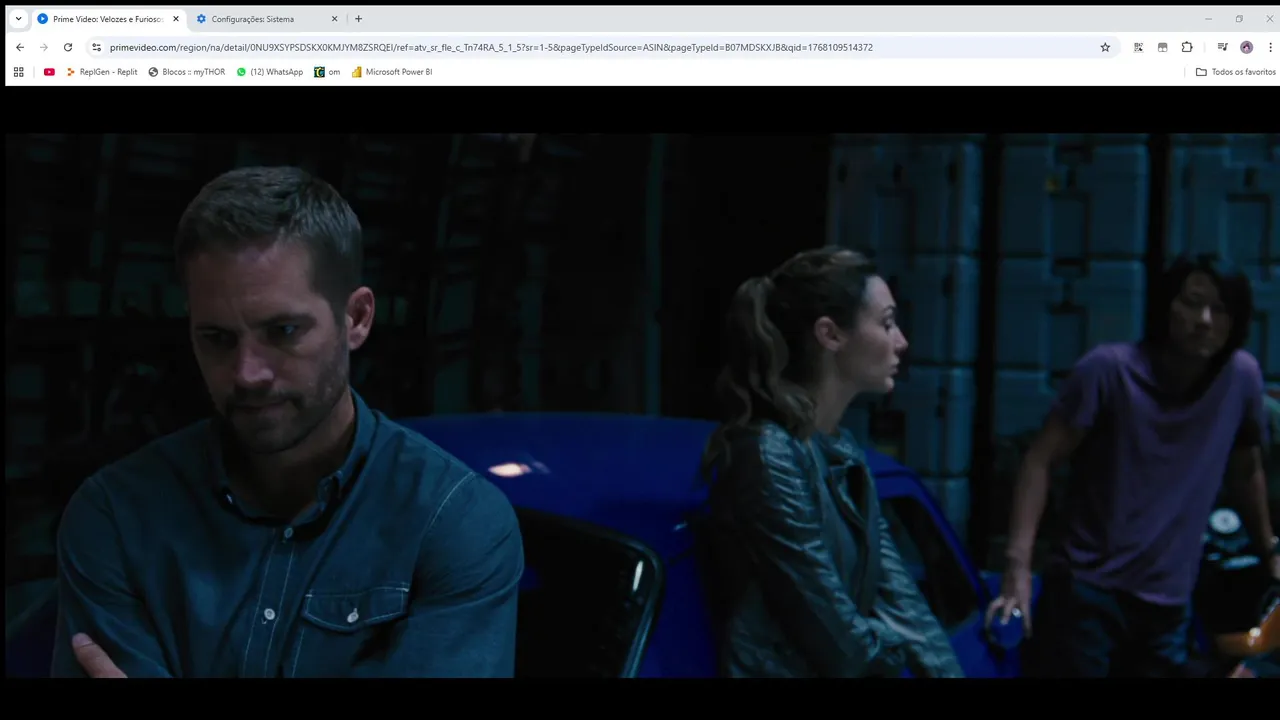
Task: Open the QR code extension icon
Action: pos(1138,47)
